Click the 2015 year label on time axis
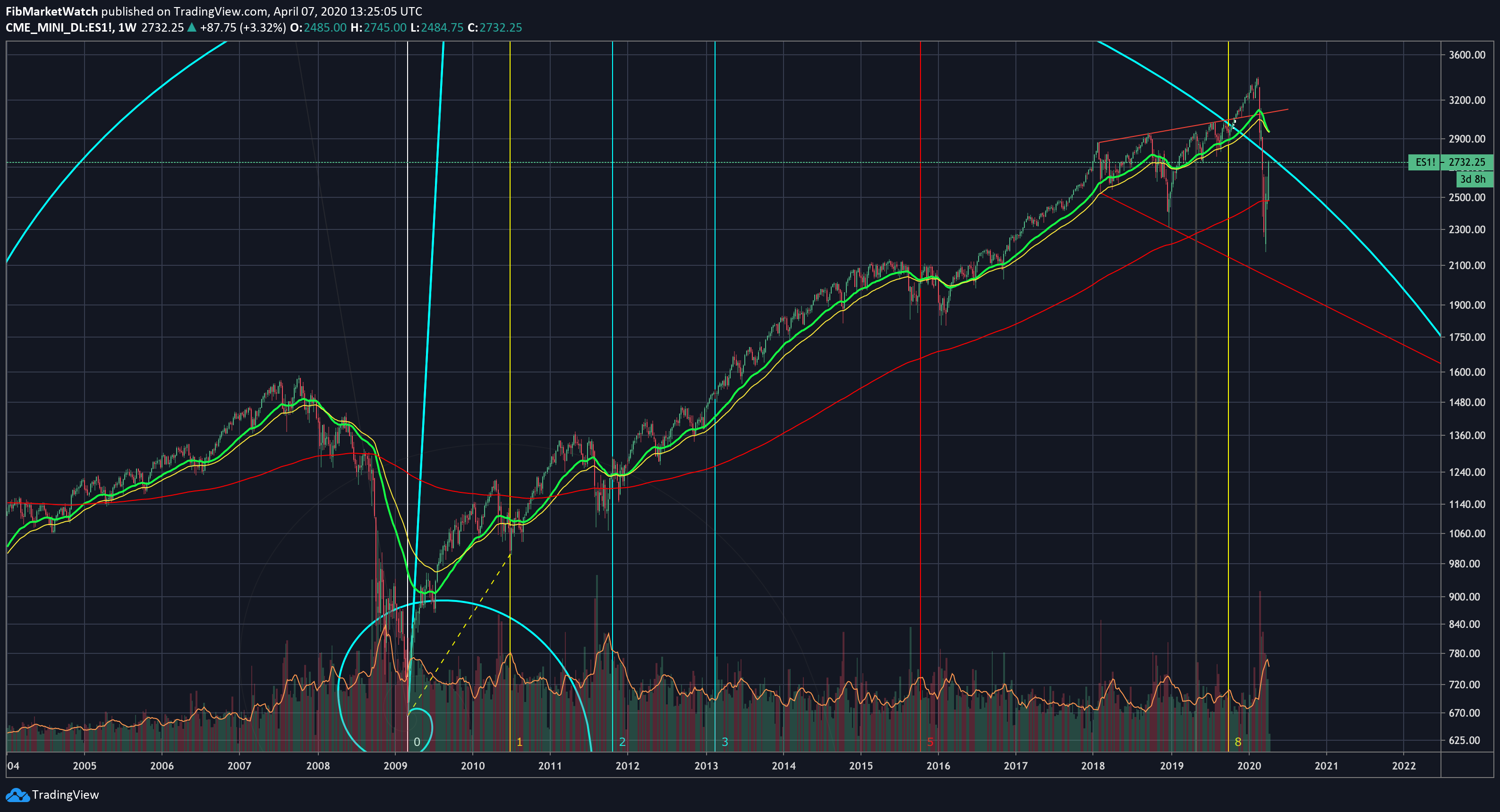 (861, 765)
